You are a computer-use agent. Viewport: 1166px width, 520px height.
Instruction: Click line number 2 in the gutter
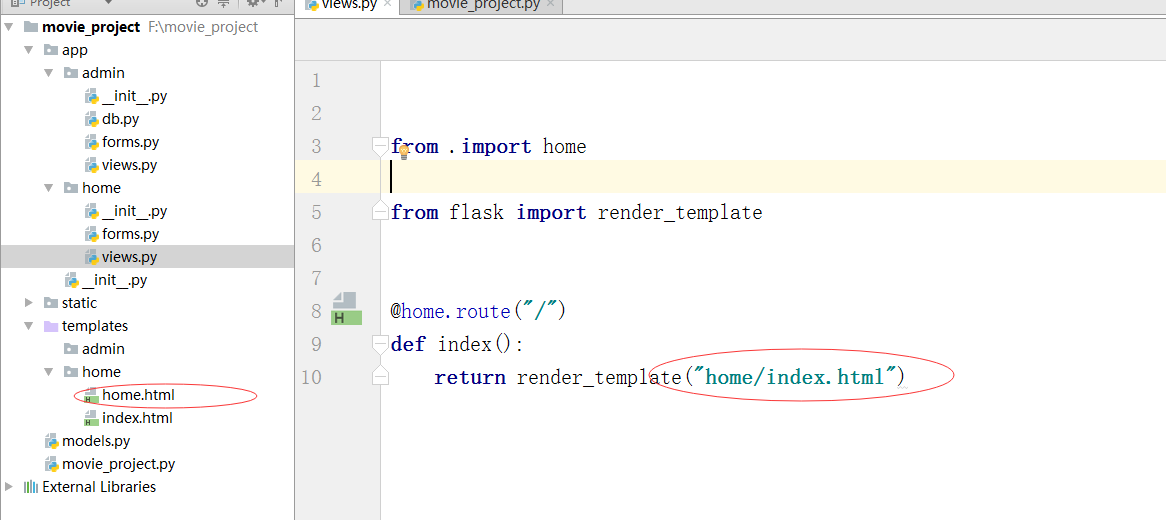pos(316,114)
